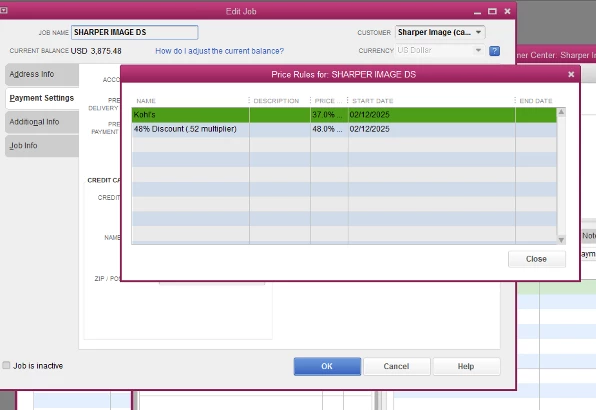Select the Job Info tab

[42, 146]
